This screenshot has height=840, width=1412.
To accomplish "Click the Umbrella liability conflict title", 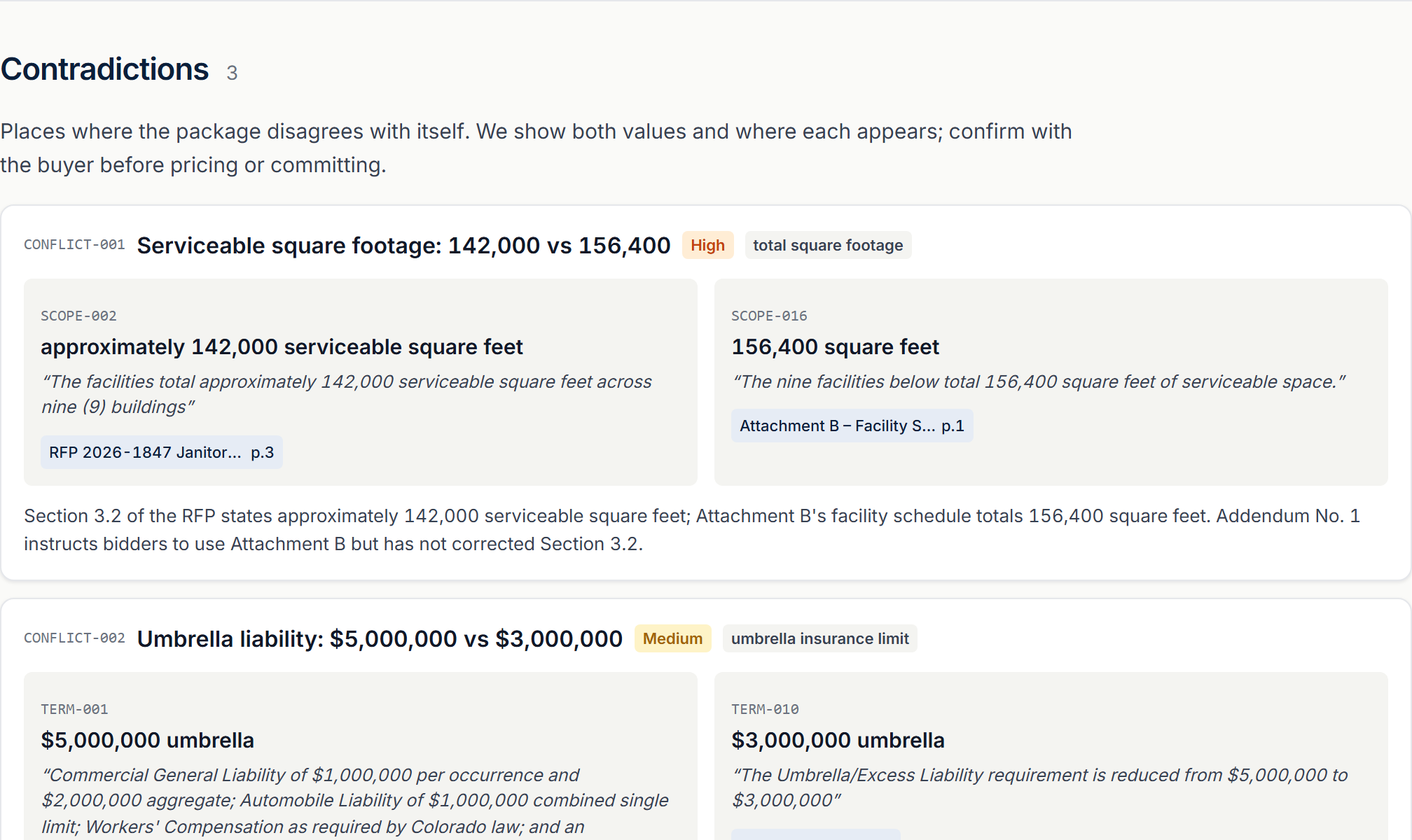I will [380, 639].
